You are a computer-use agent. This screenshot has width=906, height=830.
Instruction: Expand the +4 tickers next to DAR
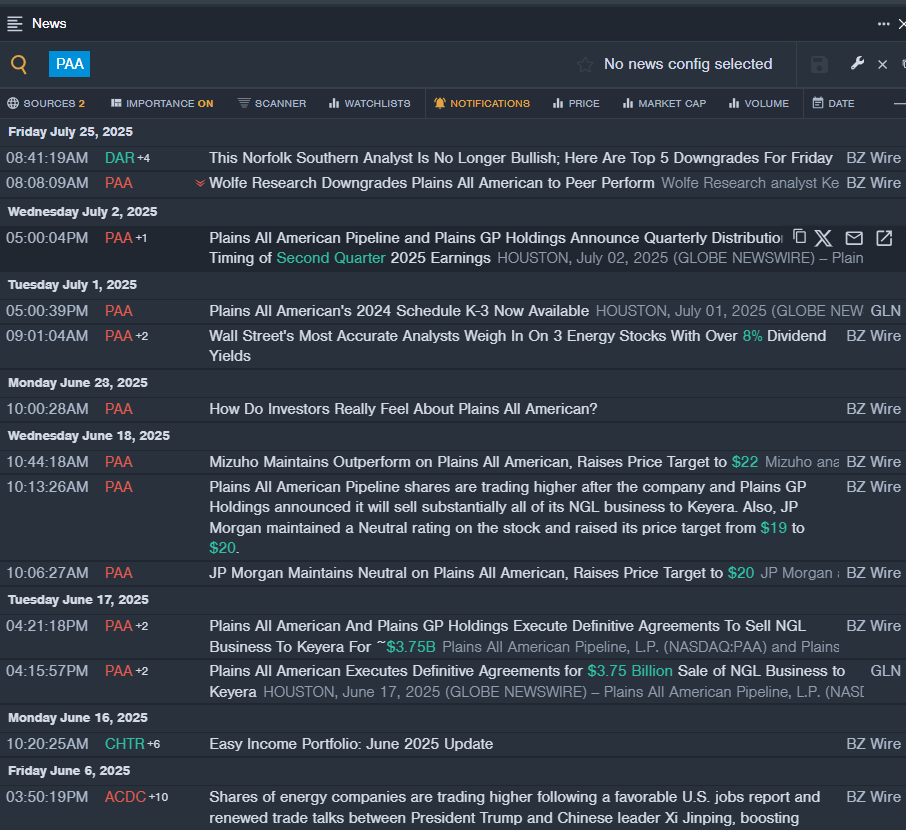click(143, 158)
